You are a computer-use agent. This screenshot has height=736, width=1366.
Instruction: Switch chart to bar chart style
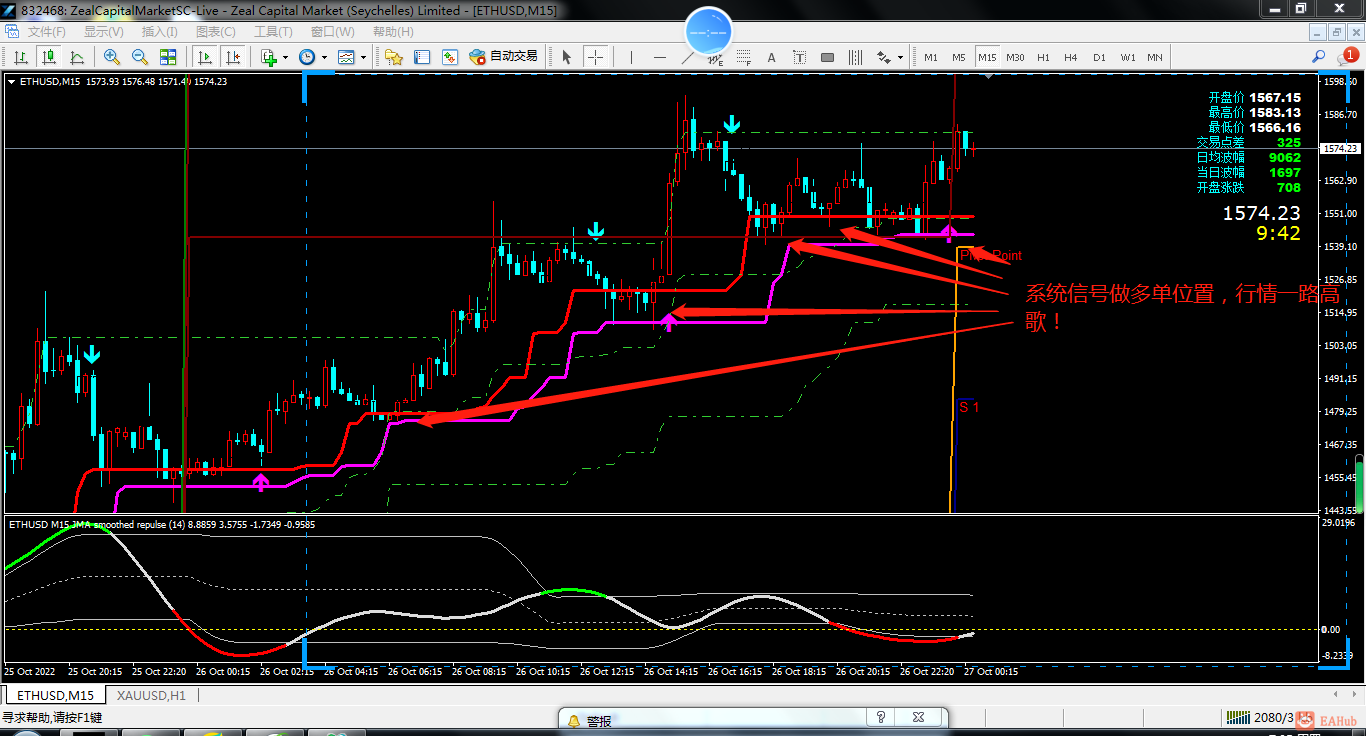pos(20,57)
